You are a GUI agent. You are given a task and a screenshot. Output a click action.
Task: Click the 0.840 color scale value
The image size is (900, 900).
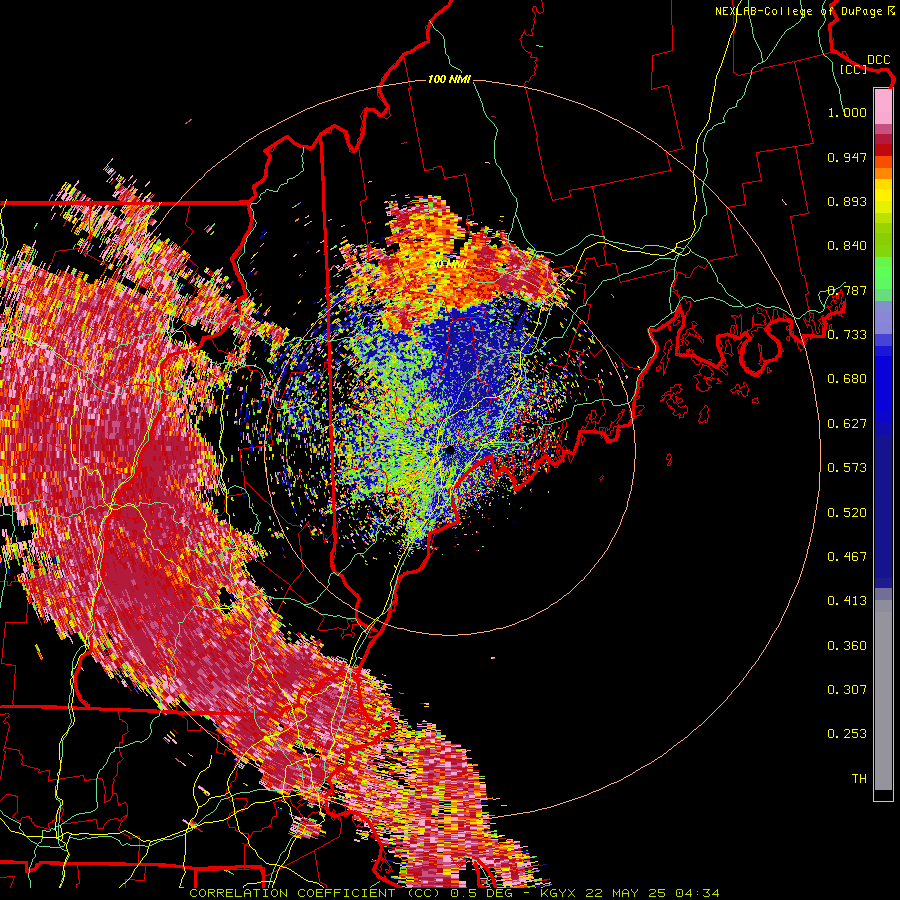847,246
